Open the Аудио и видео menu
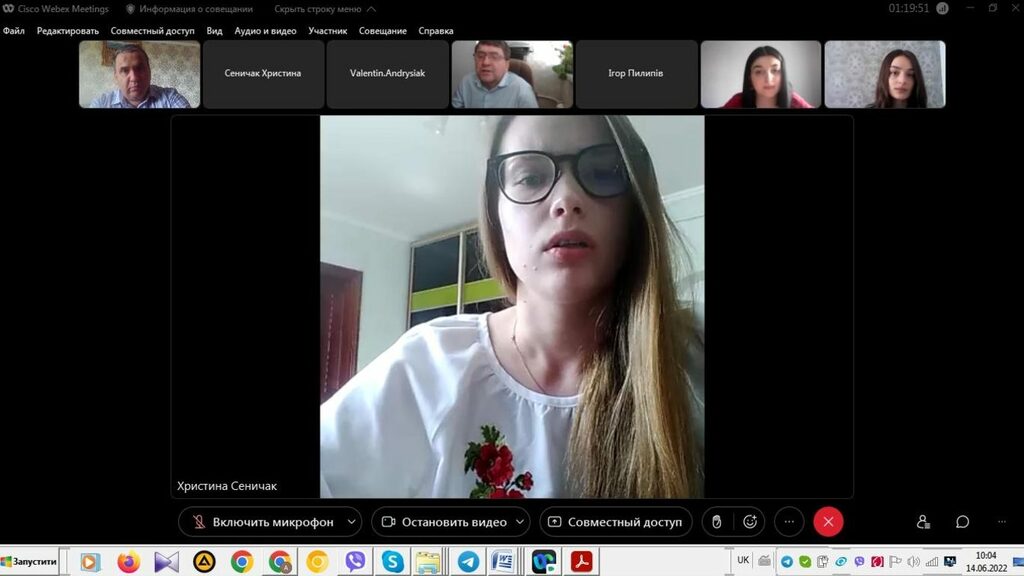This screenshot has height=576, width=1024. [x=265, y=31]
